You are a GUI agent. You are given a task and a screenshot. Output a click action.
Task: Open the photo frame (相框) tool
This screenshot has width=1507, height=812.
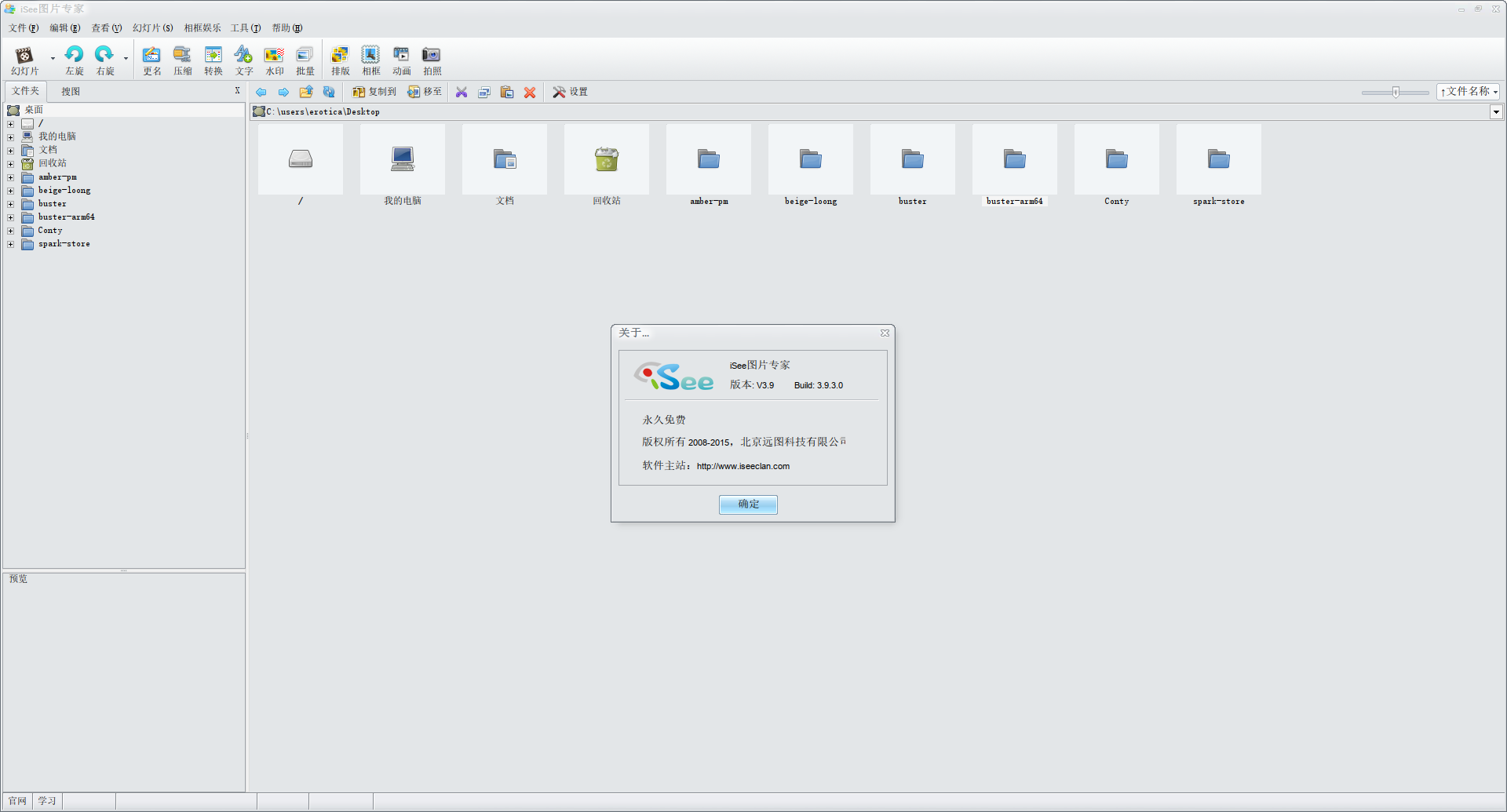[x=370, y=55]
